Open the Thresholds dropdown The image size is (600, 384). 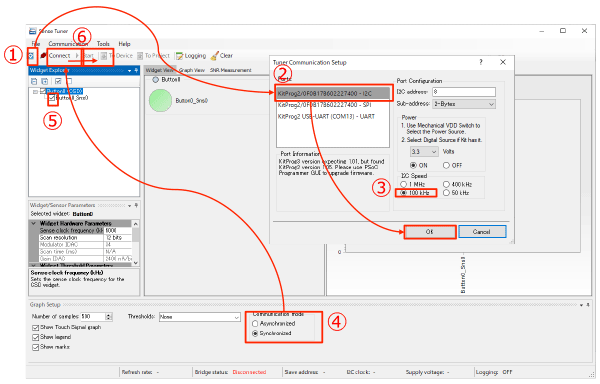pos(199,317)
